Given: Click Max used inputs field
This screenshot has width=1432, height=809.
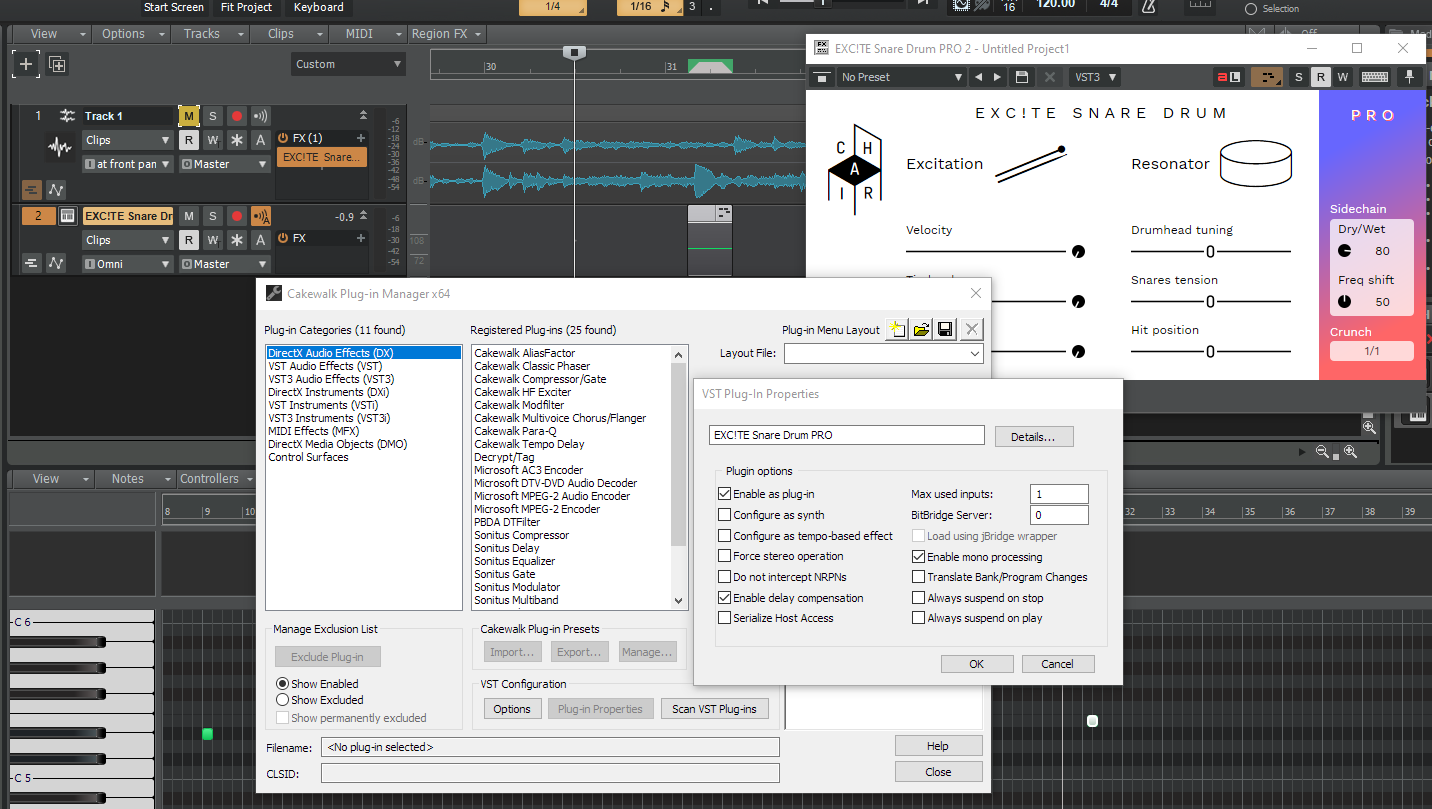Looking at the screenshot, I should click(1059, 494).
